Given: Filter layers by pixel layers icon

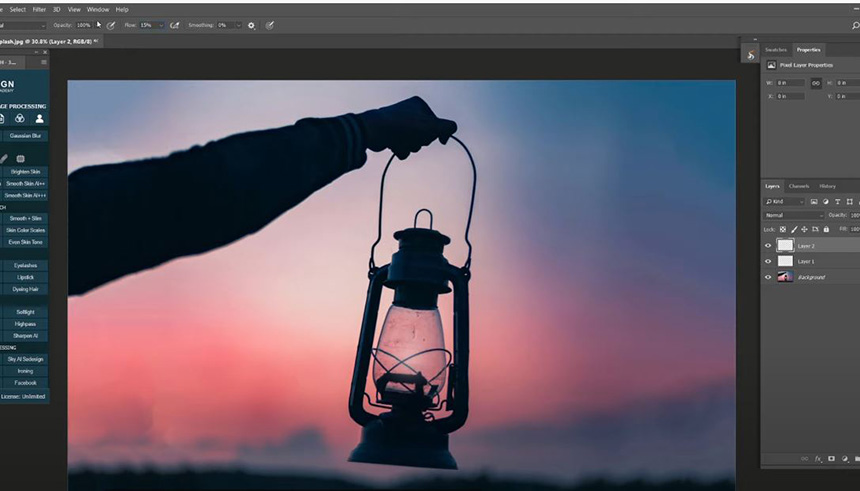Looking at the screenshot, I should point(814,201).
